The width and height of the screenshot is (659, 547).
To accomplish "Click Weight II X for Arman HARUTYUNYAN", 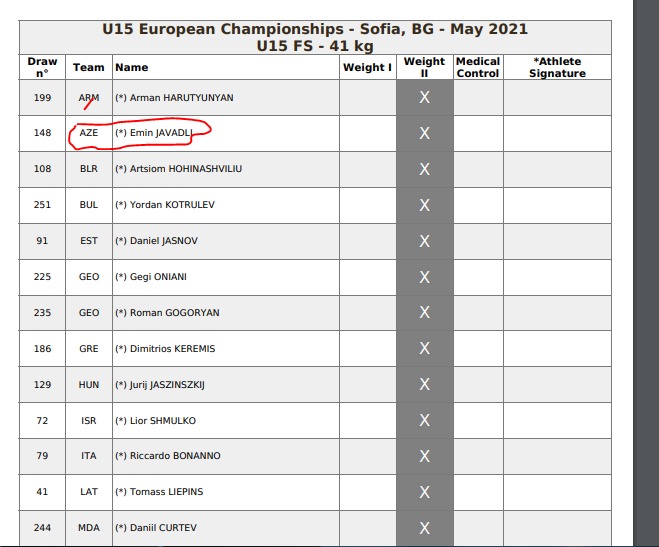I will tap(424, 97).
